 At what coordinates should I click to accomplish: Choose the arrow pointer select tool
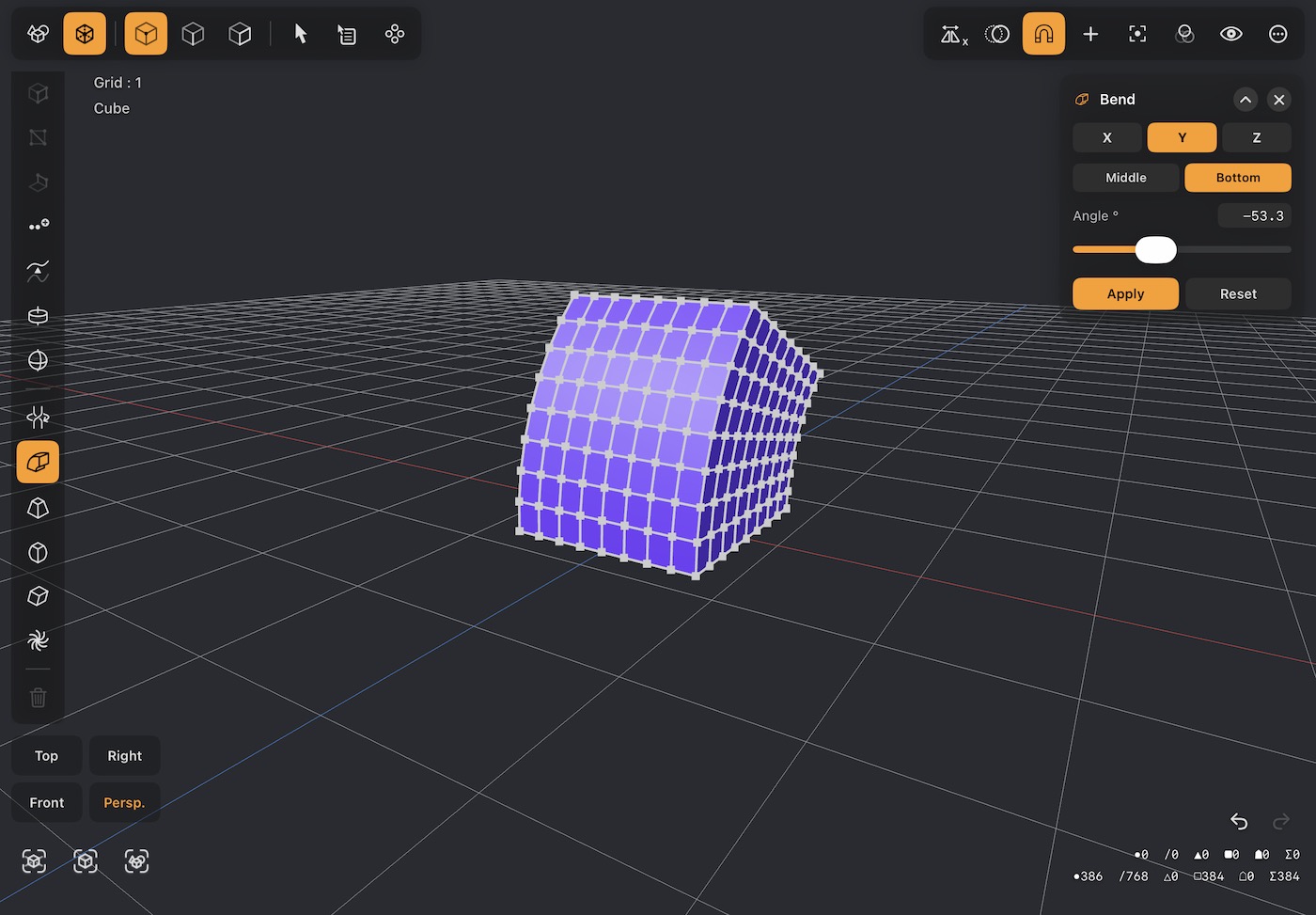coord(301,34)
